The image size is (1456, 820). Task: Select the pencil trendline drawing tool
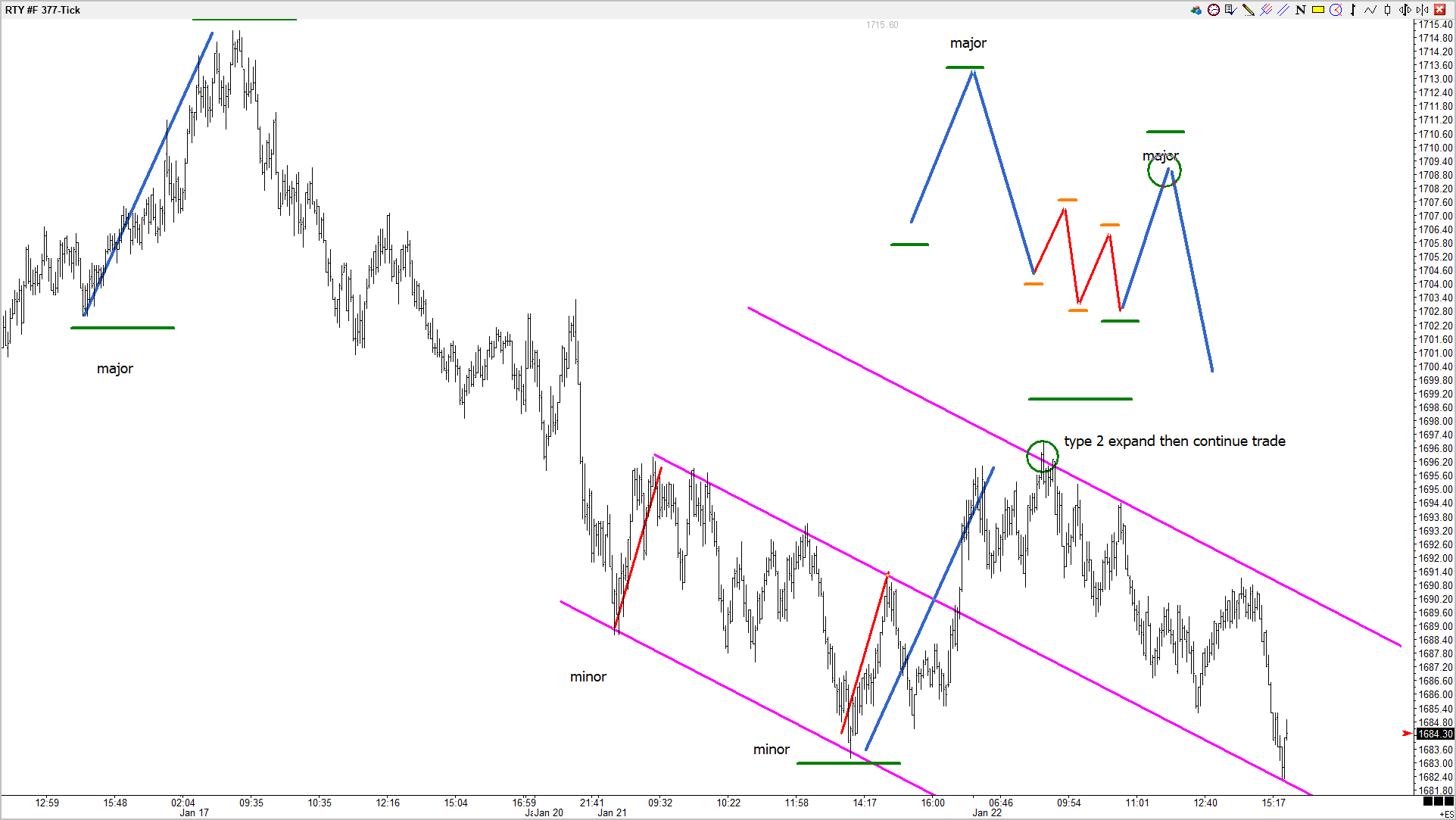pyautogui.click(x=1249, y=10)
